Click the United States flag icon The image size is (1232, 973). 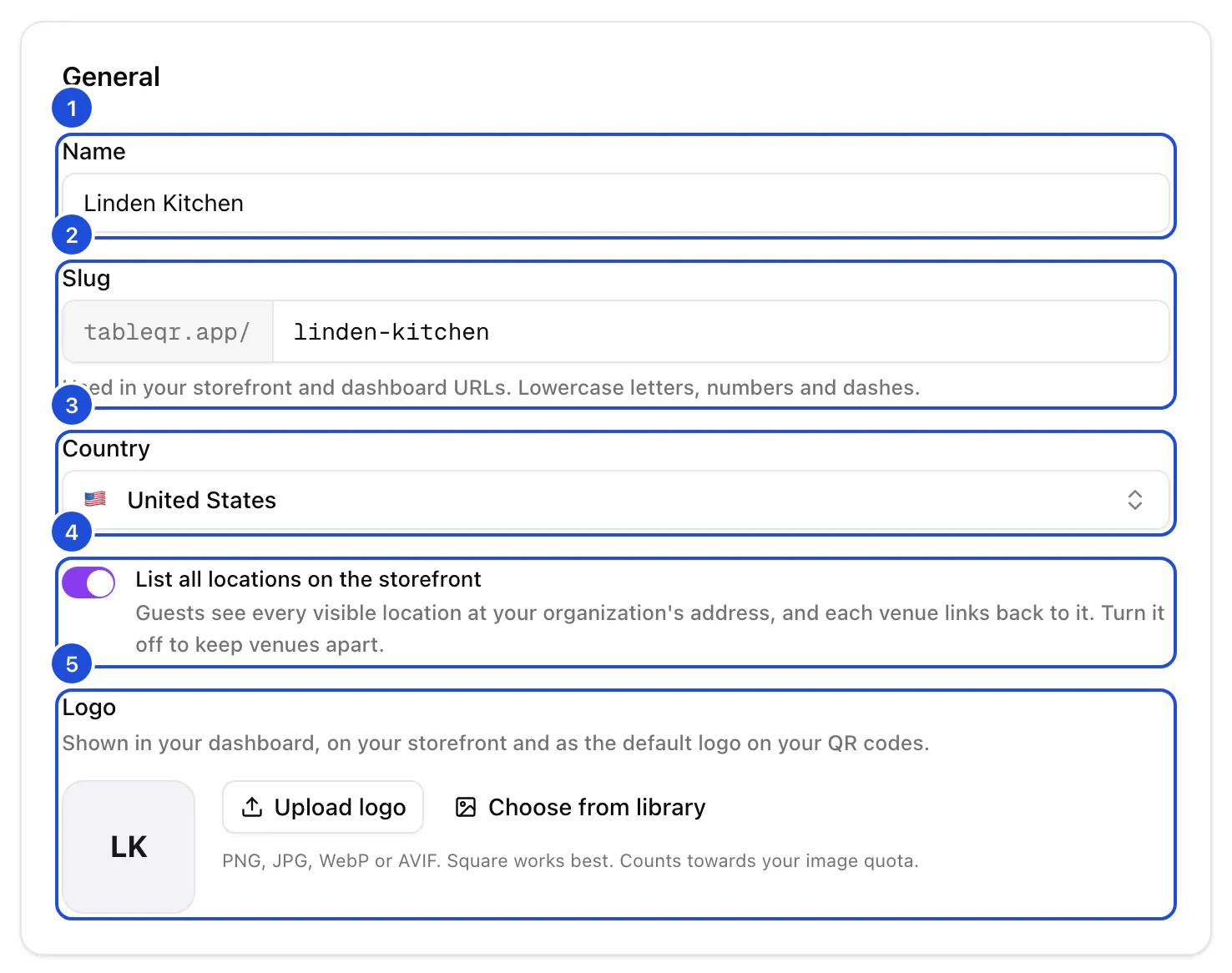[95, 499]
